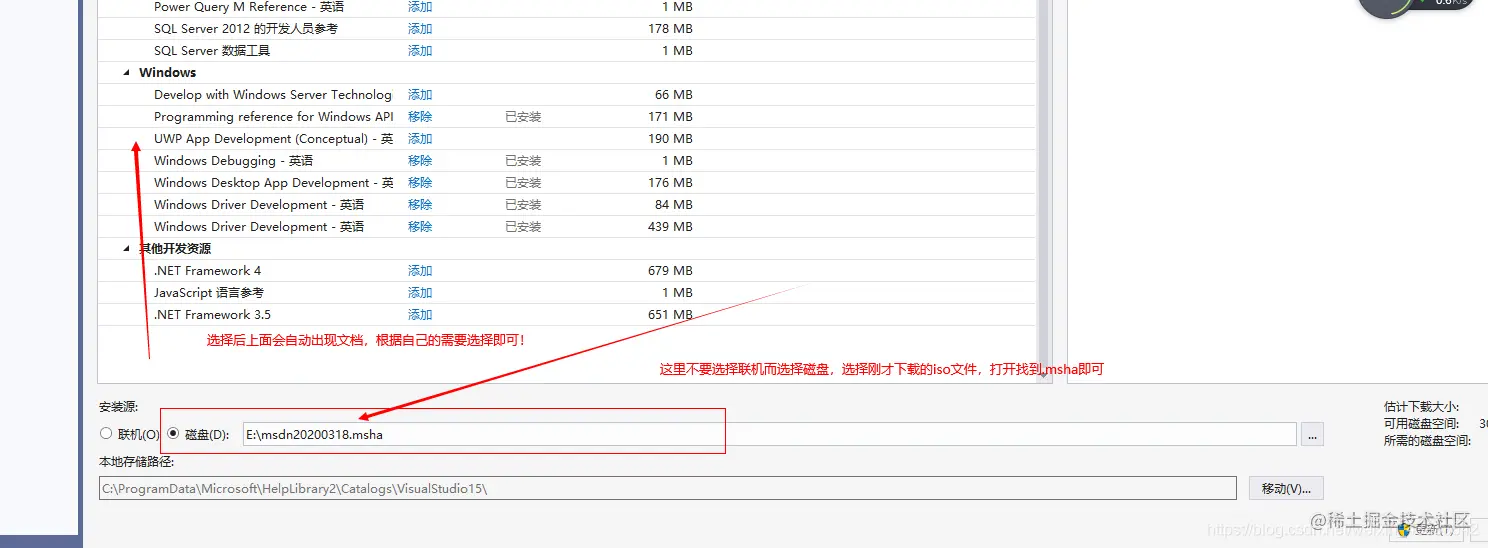Viewport: 1488px width, 548px height.
Task: Select the ".NET Framework 3.5" row text
Action: [212, 315]
